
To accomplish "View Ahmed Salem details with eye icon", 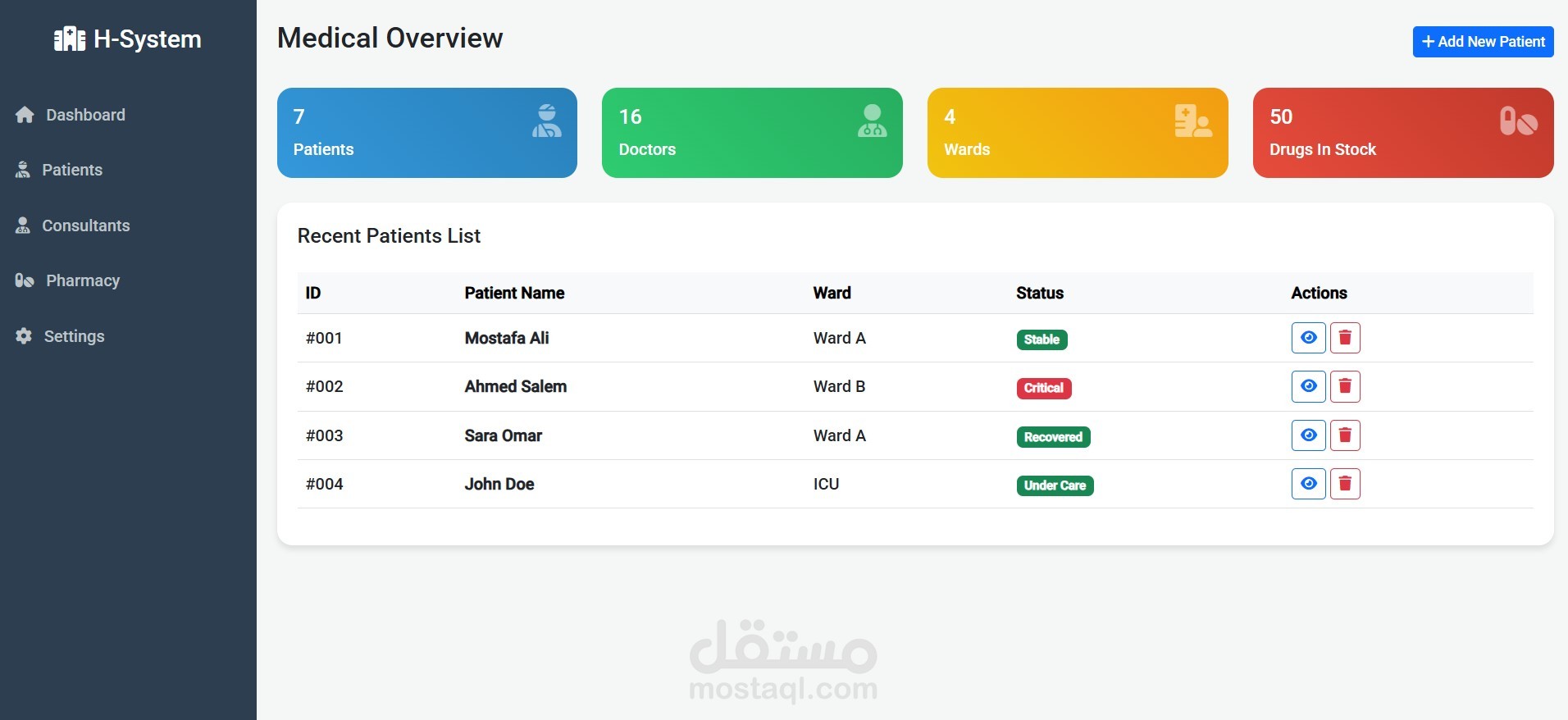I will pos(1309,386).
